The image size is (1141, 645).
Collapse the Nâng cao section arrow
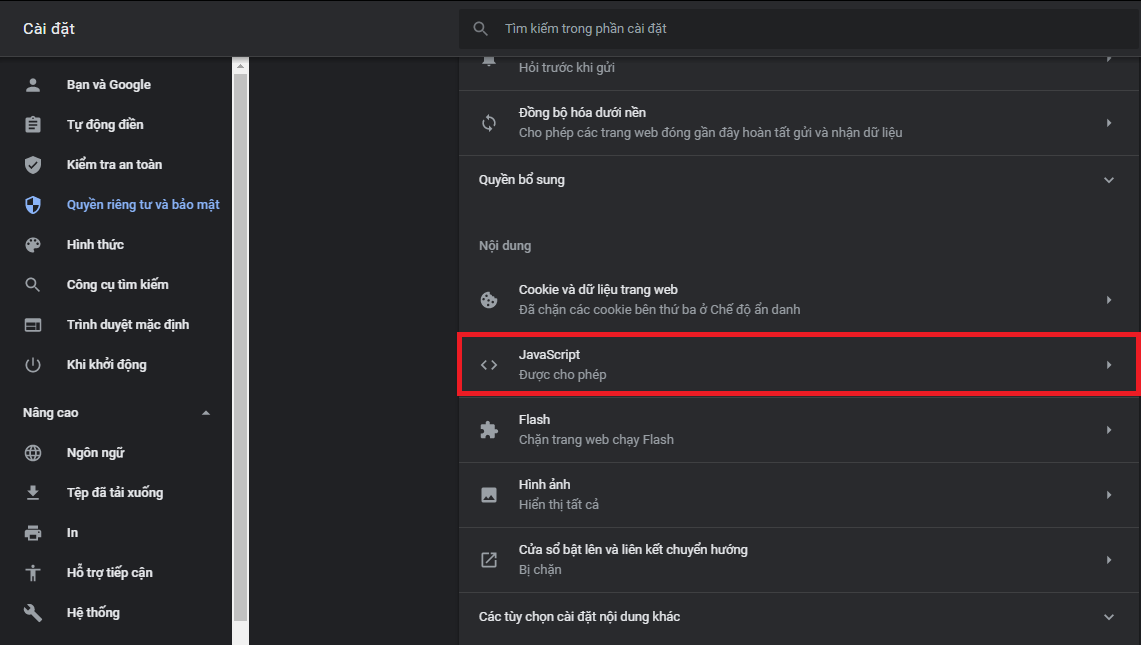coord(206,413)
